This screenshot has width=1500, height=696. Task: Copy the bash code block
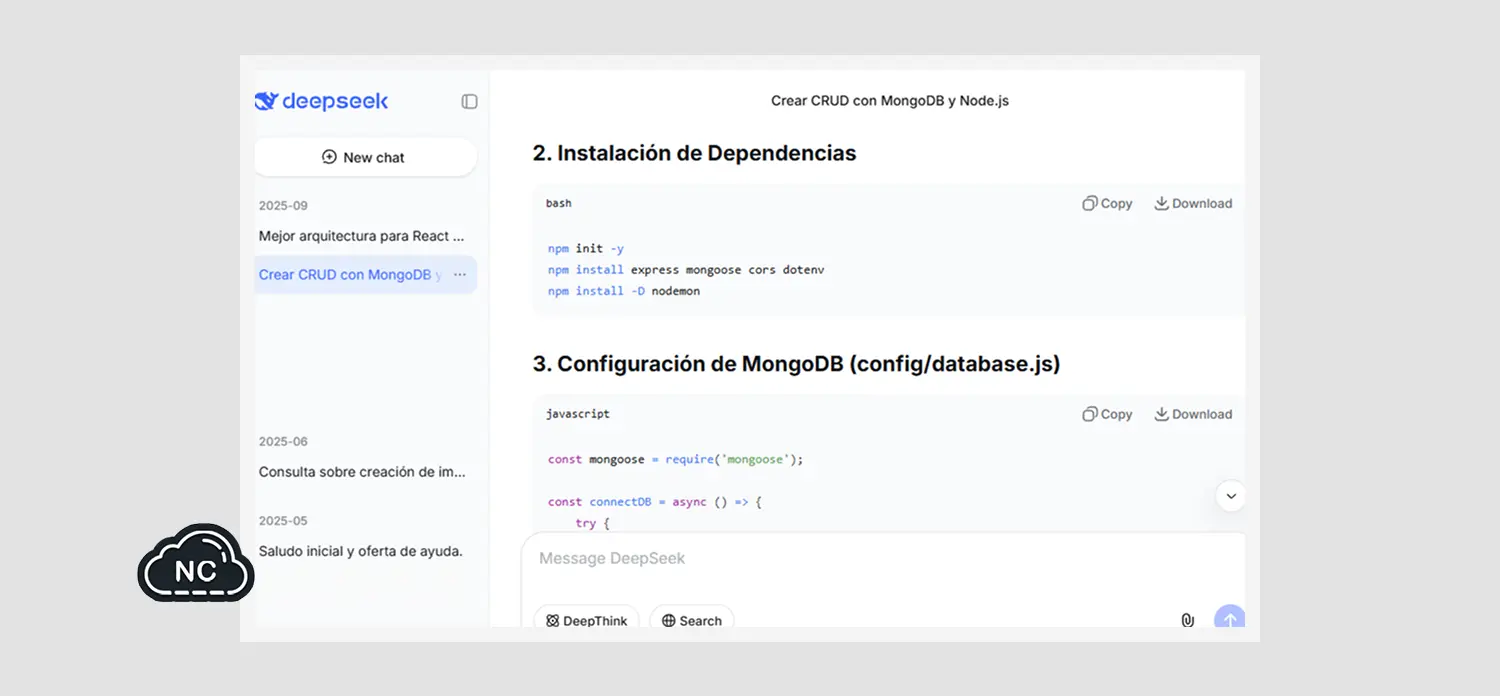[1107, 203]
